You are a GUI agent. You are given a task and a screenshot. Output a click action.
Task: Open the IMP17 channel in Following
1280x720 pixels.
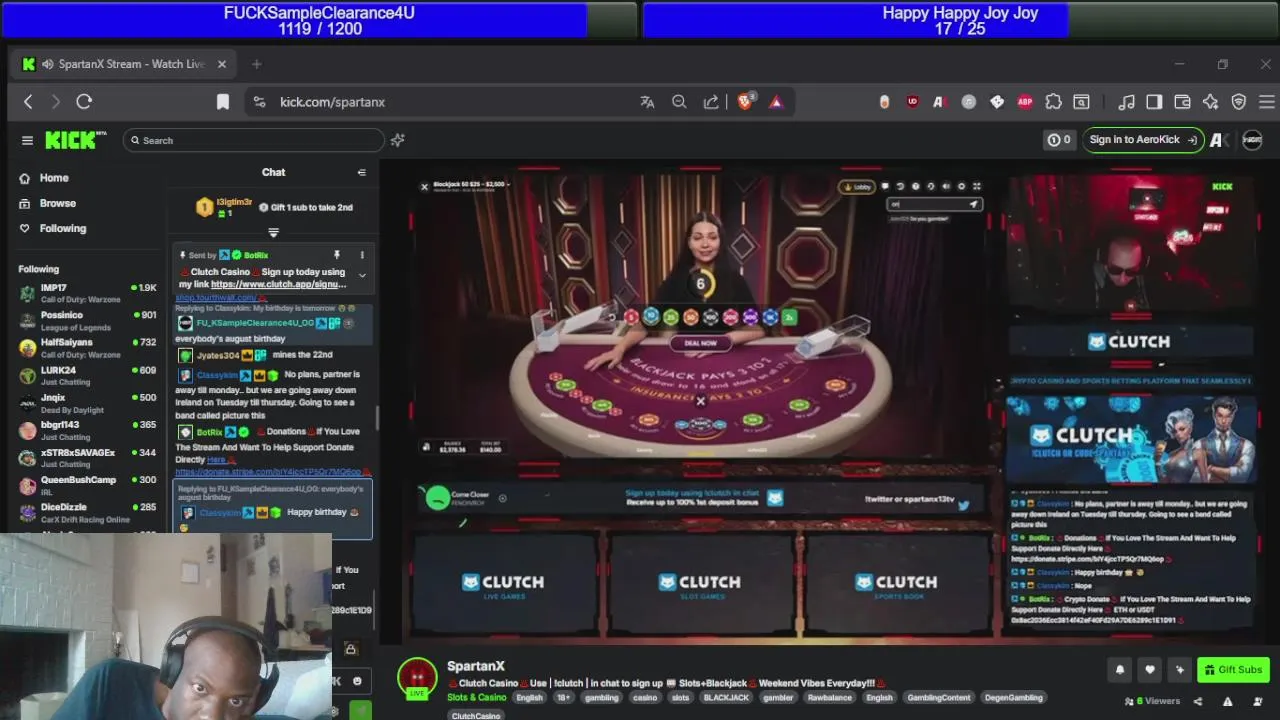pos(88,293)
